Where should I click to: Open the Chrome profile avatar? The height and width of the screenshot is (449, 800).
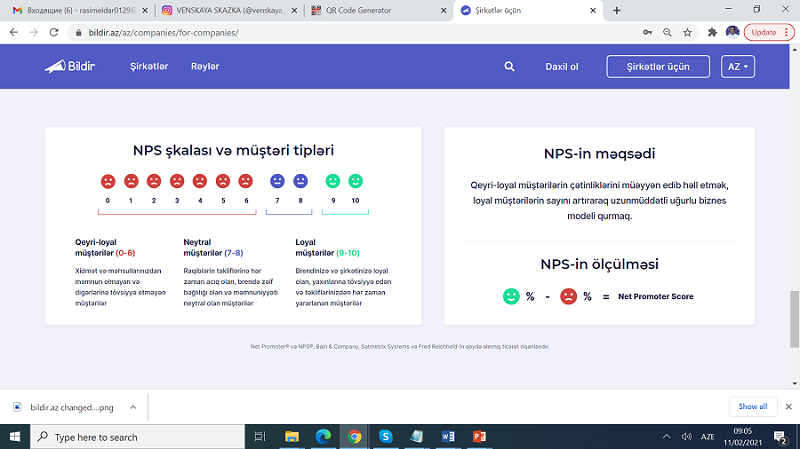click(732, 32)
